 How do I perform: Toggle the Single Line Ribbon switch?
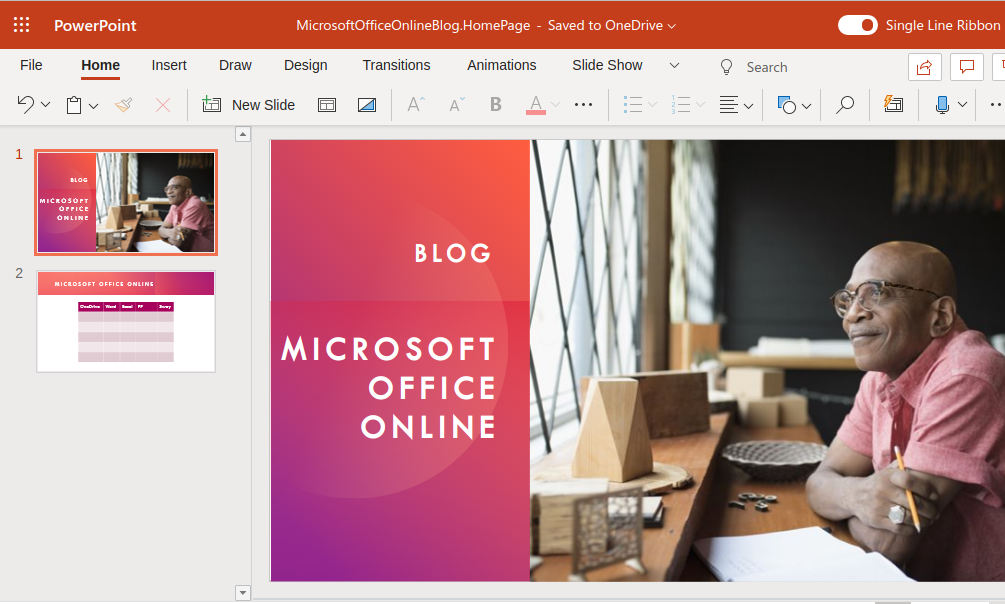click(857, 25)
